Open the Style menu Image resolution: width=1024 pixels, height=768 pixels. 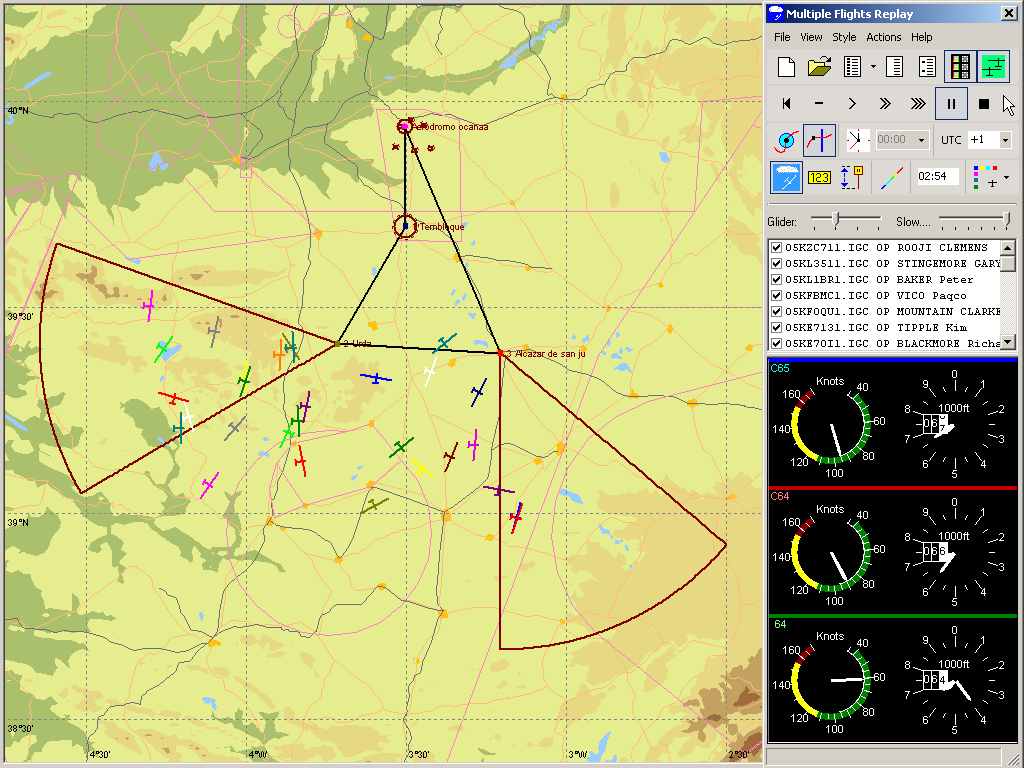[x=844, y=37]
